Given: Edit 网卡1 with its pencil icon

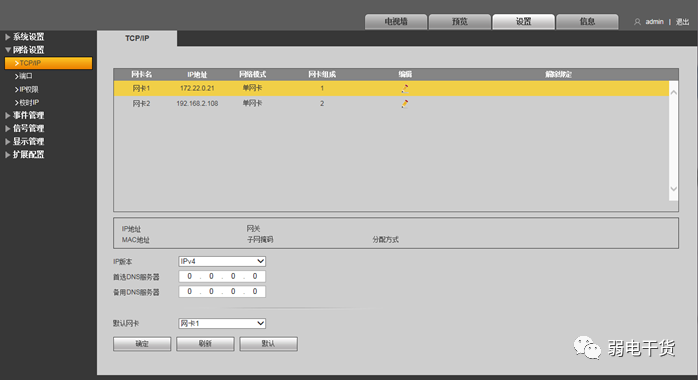Looking at the screenshot, I should (x=405, y=89).
